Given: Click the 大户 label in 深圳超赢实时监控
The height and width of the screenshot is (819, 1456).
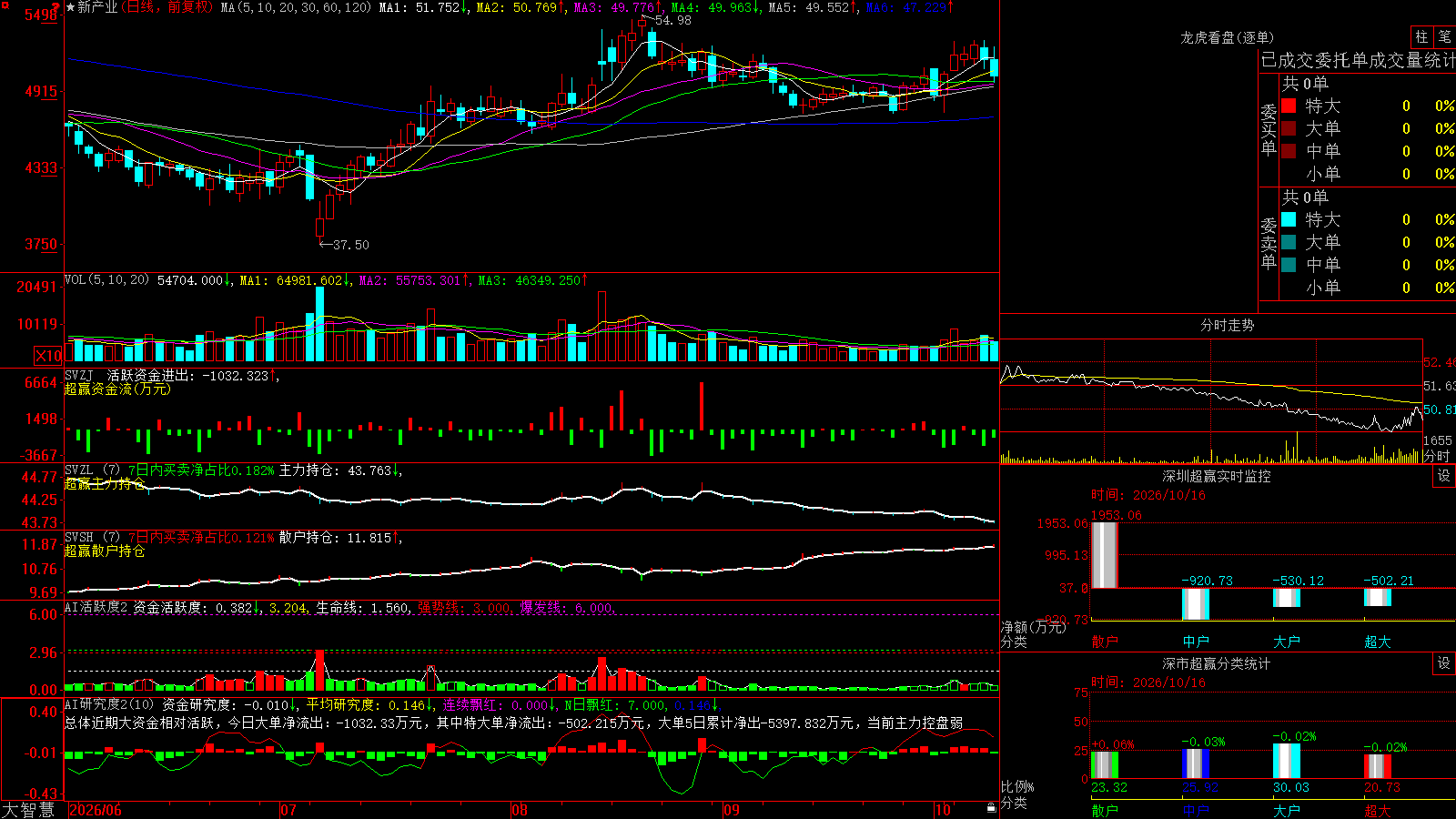Looking at the screenshot, I should (x=1286, y=642).
